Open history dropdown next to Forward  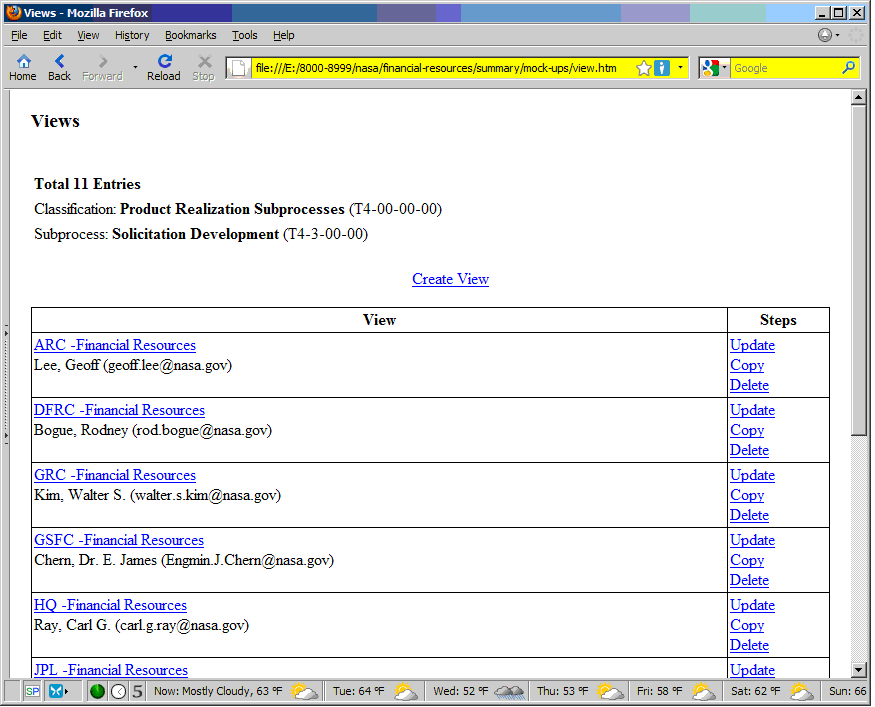[135, 67]
